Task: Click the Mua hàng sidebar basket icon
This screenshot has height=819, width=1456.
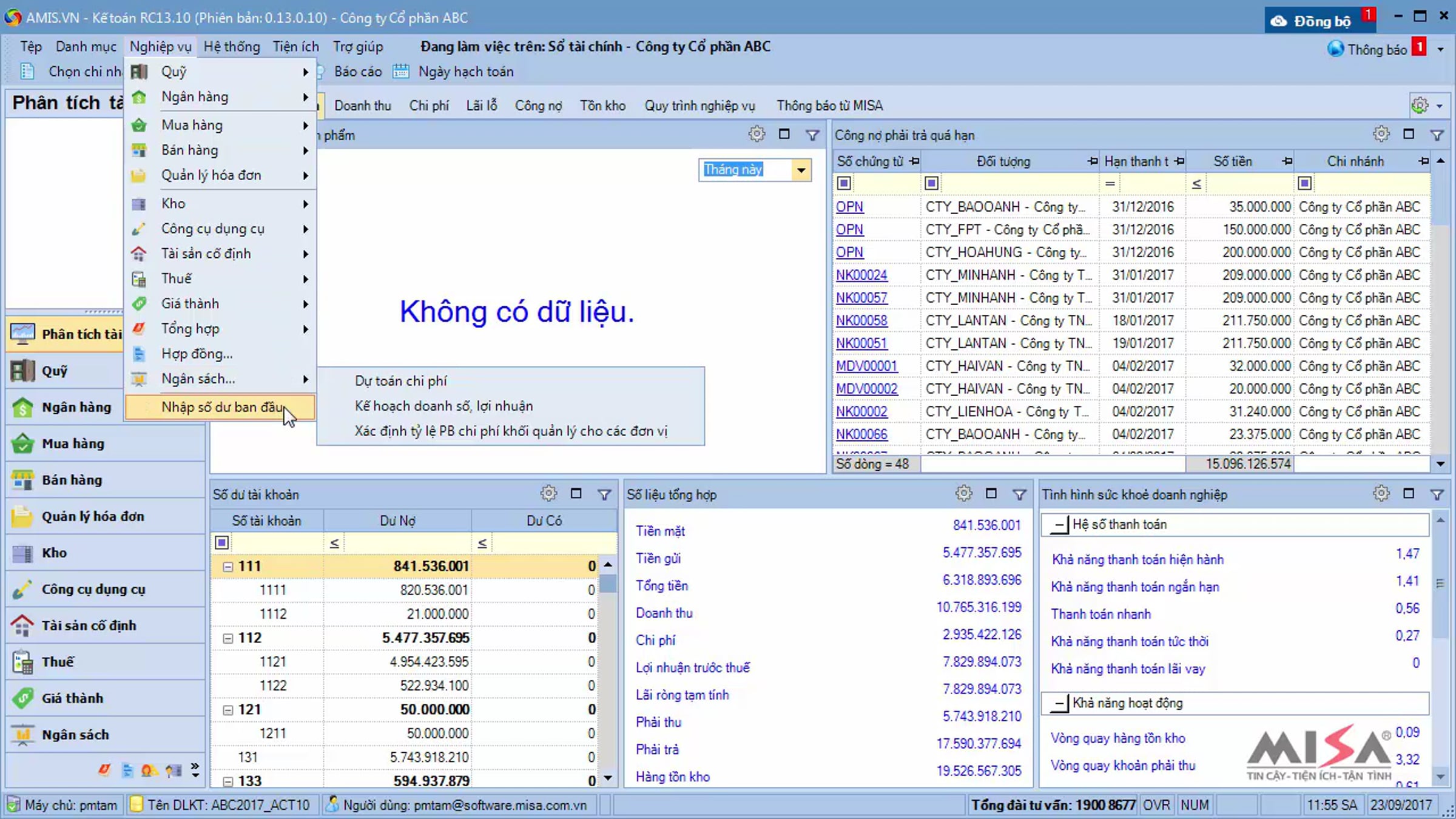Action: click(x=23, y=443)
